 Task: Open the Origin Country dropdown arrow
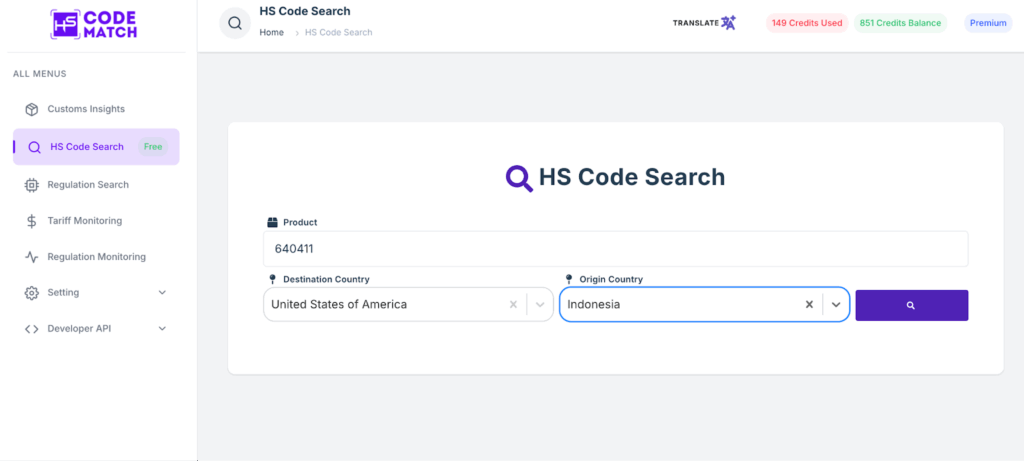coord(836,304)
